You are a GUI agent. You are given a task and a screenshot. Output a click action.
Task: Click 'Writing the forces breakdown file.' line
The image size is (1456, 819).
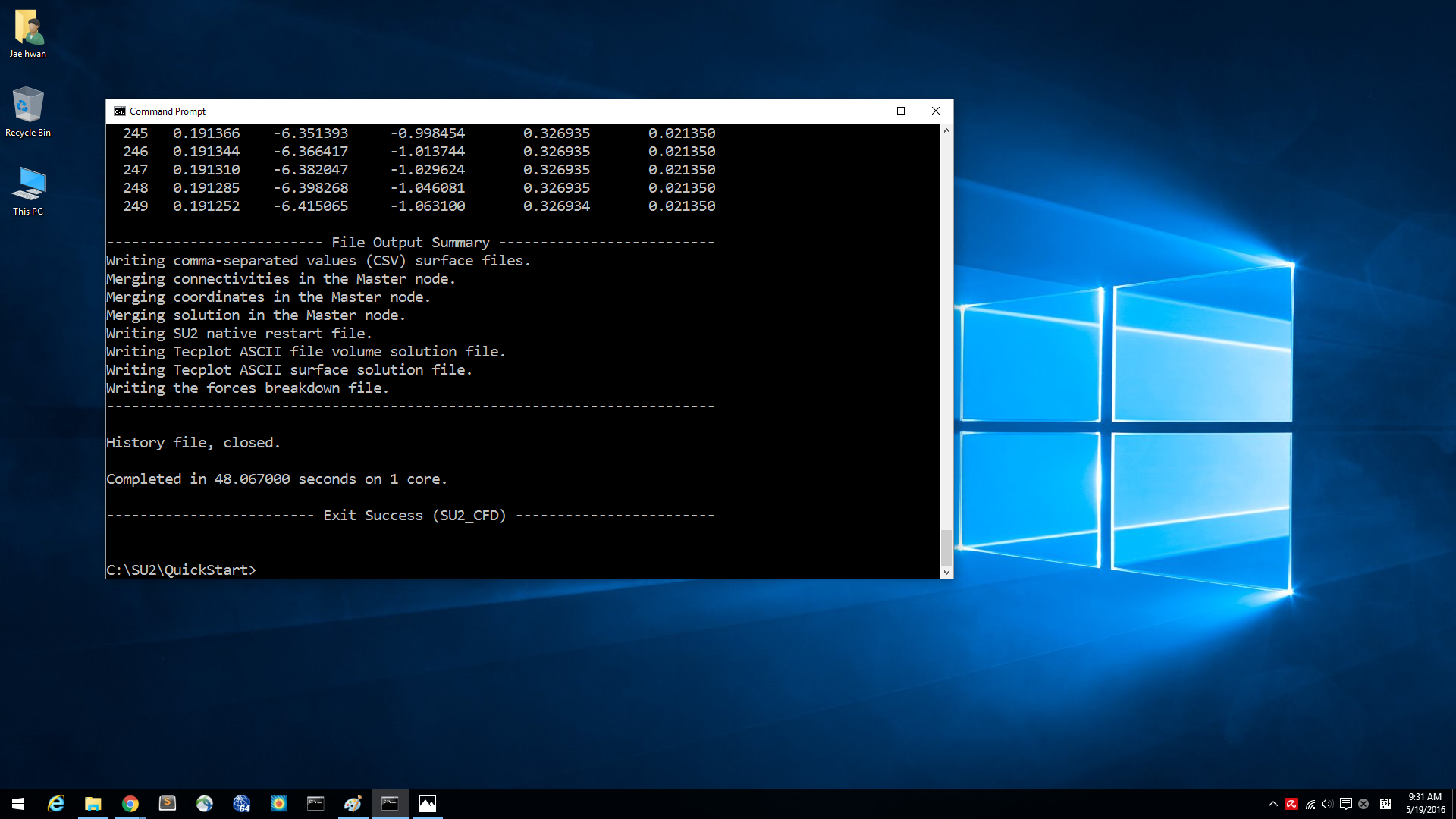[247, 388]
